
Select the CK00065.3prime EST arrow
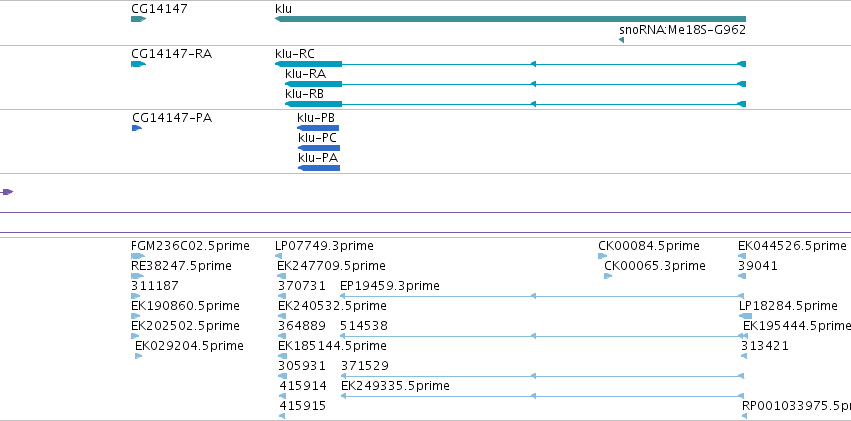click(x=608, y=276)
